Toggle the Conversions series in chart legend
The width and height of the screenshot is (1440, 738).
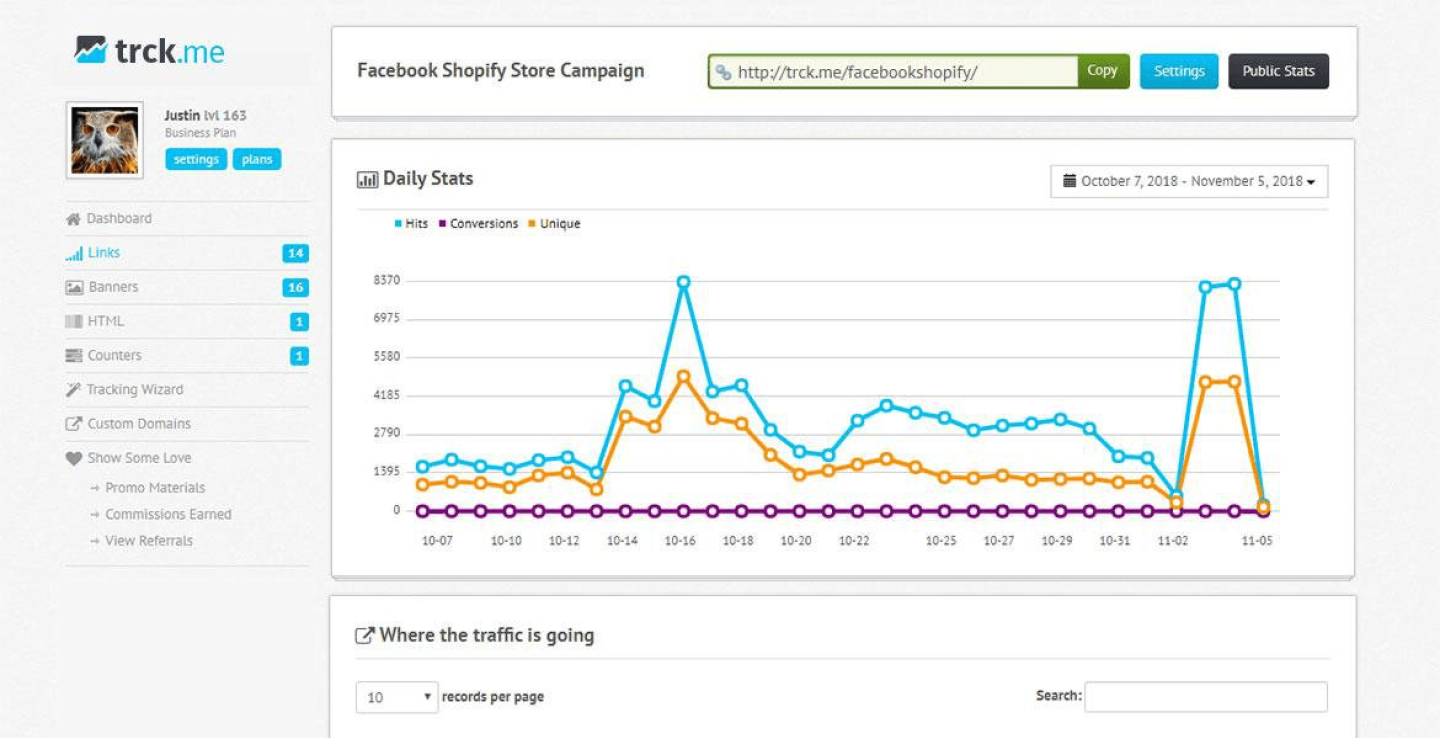click(478, 224)
